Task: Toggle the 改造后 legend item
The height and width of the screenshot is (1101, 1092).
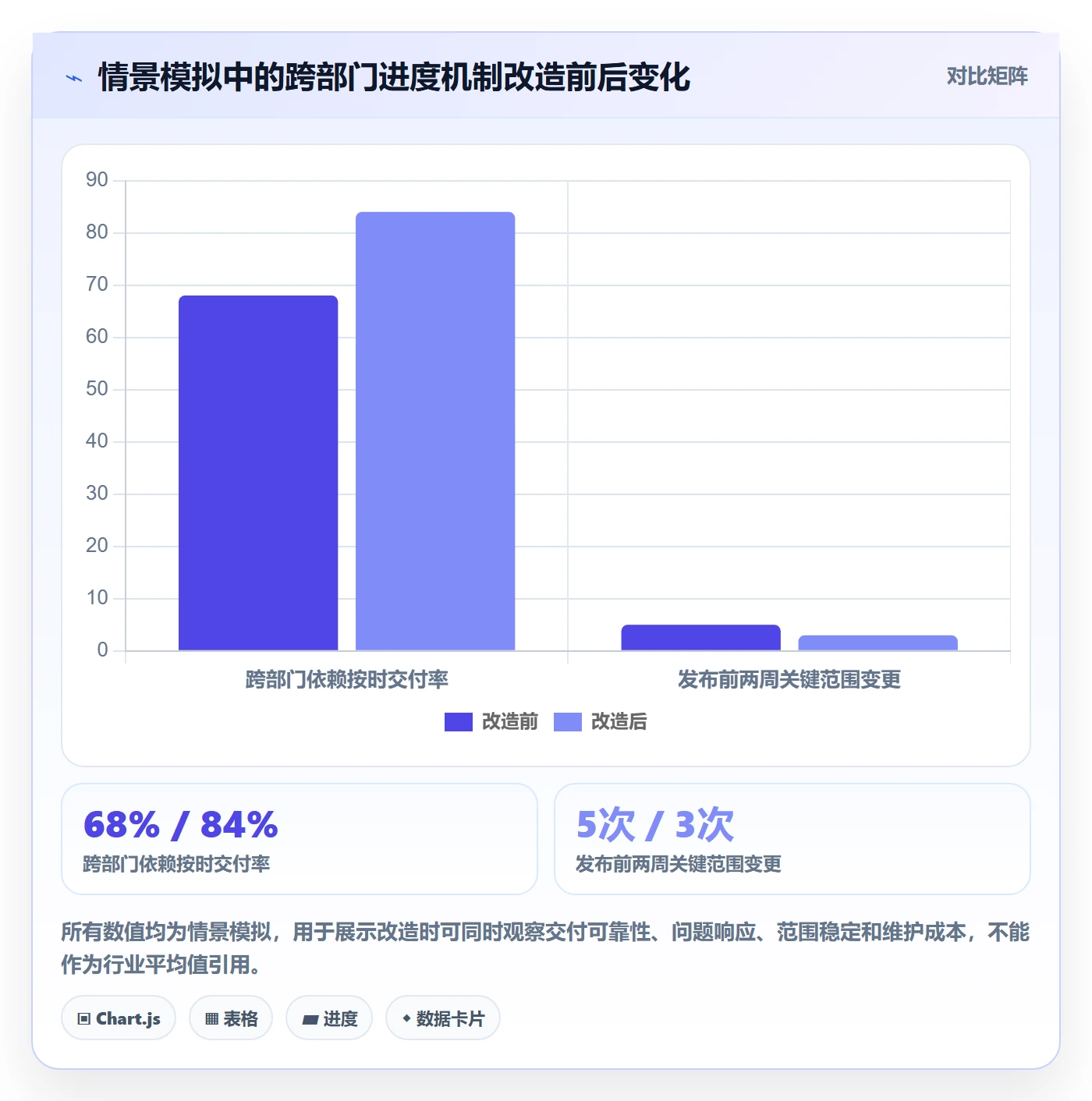Action: 601,722
